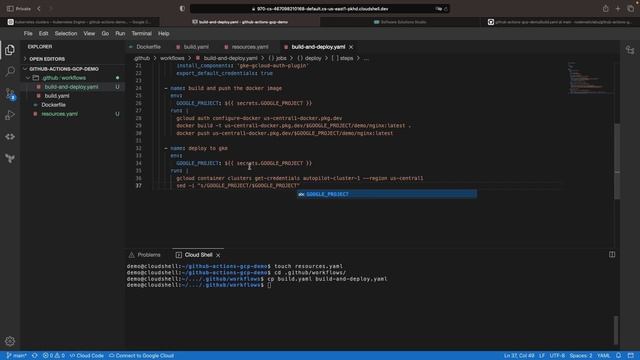Click the reload icon in the address bar

click(446, 9)
